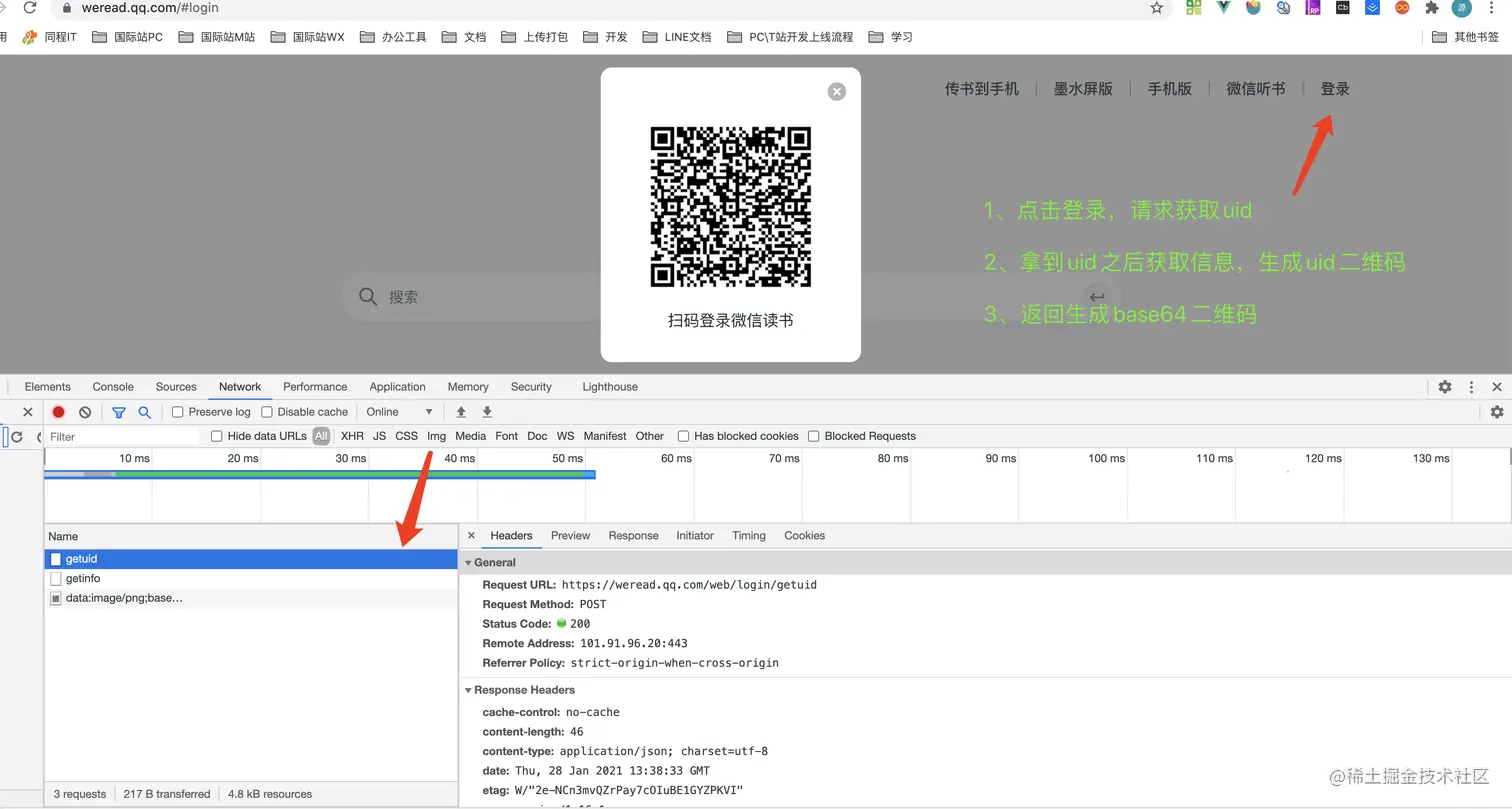1512x809 pixels.
Task: Open the Timing tab of the request
Action: [749, 536]
